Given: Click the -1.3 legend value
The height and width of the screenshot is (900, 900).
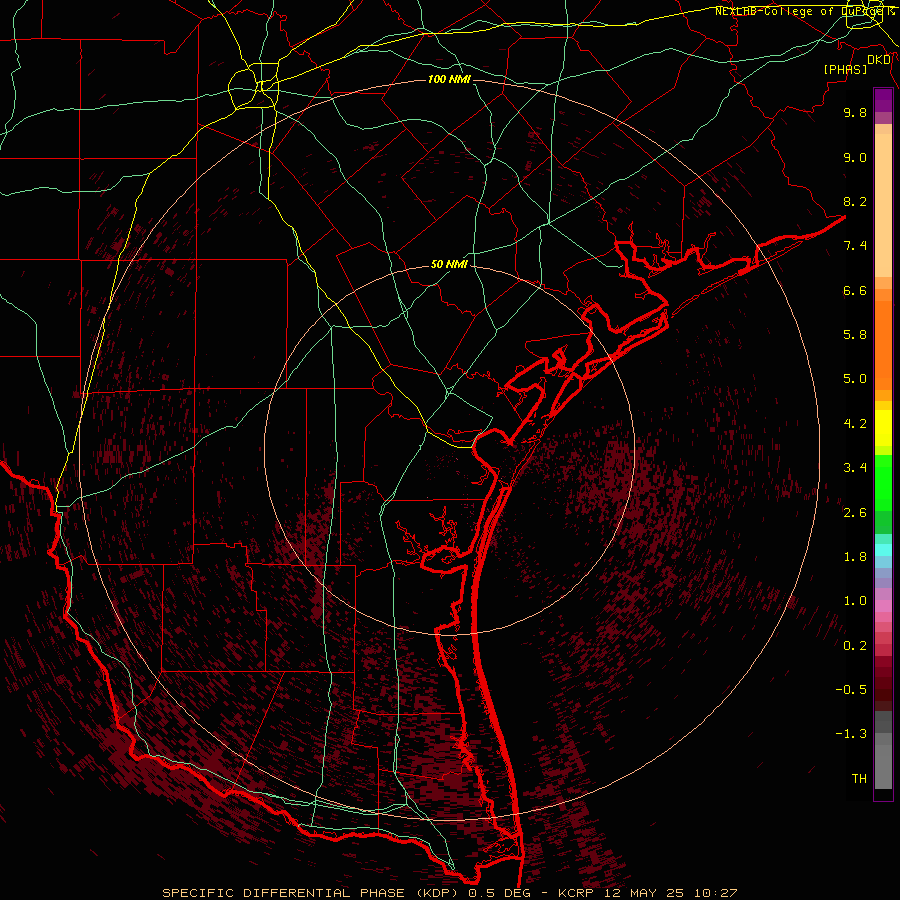Looking at the screenshot, I should [851, 734].
